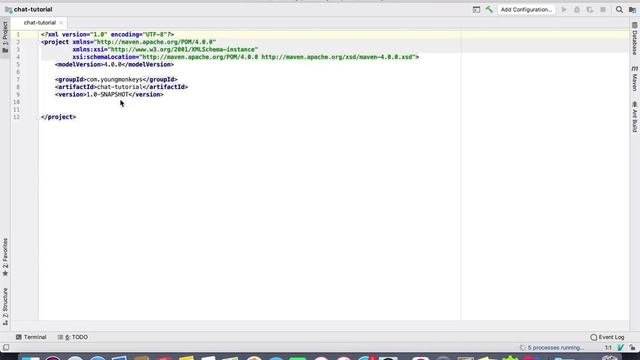Click line number 1 in gutter
This screenshot has width=640, height=360.
click(x=18, y=35)
